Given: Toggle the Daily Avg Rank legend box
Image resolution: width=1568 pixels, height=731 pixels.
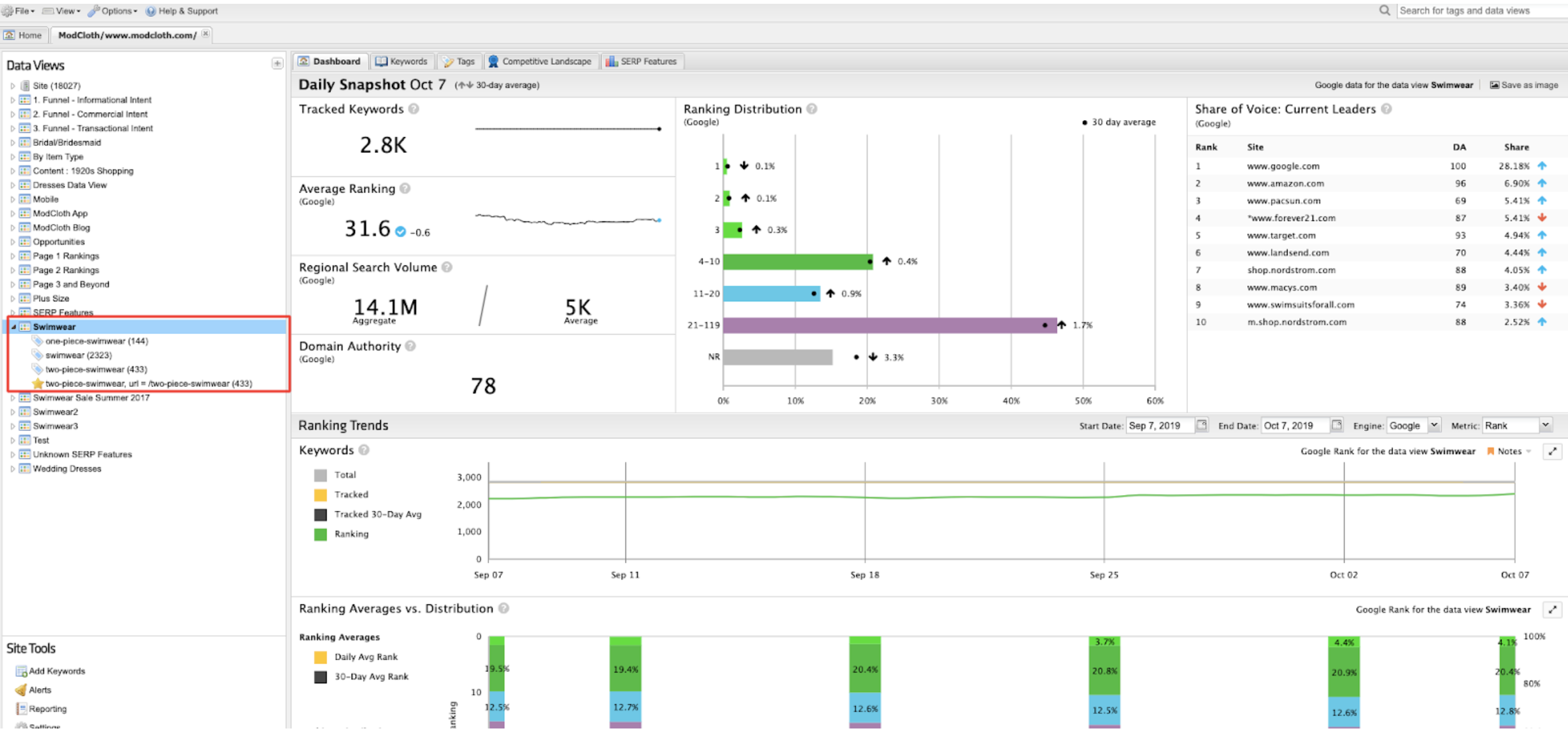Looking at the screenshot, I should click(320, 657).
